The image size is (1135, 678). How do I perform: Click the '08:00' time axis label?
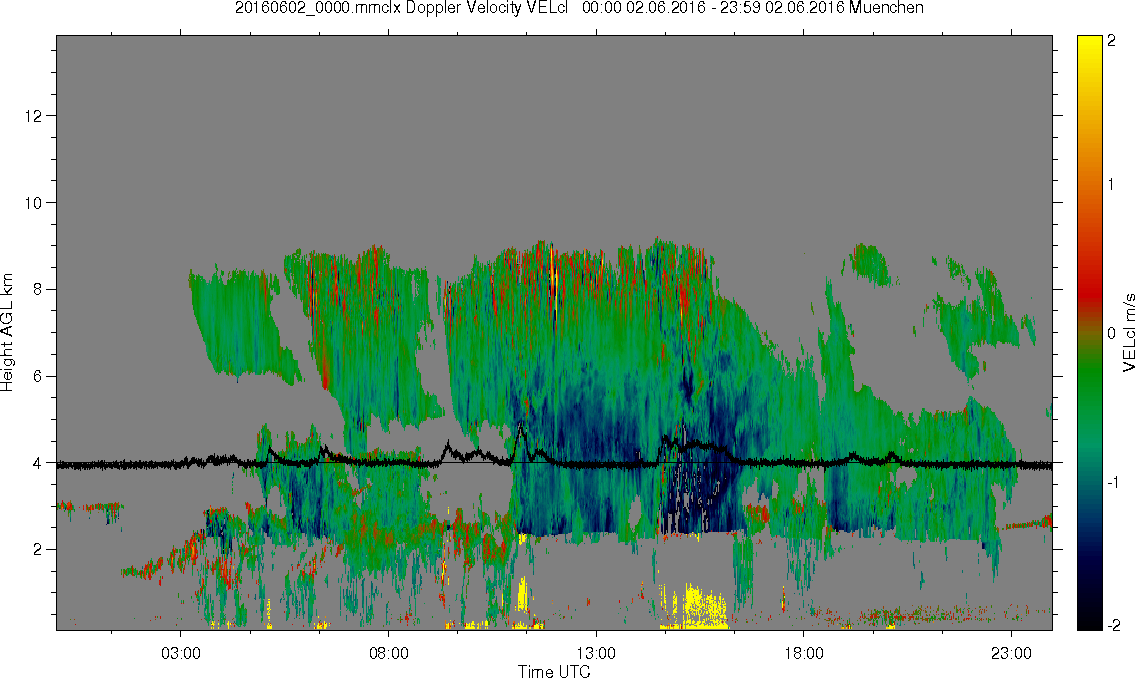[389, 653]
